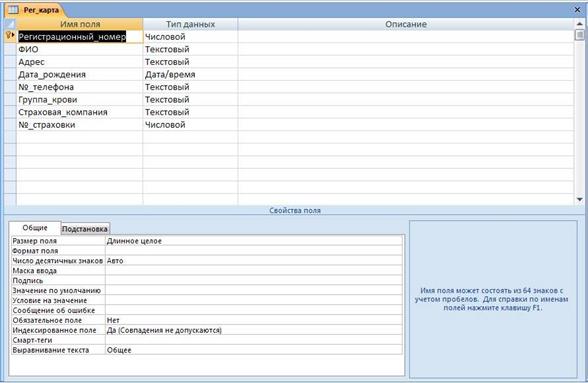Viewport: 588px width, 383px height.
Task: Click row selector of №_страховки row
Action: coord(10,125)
